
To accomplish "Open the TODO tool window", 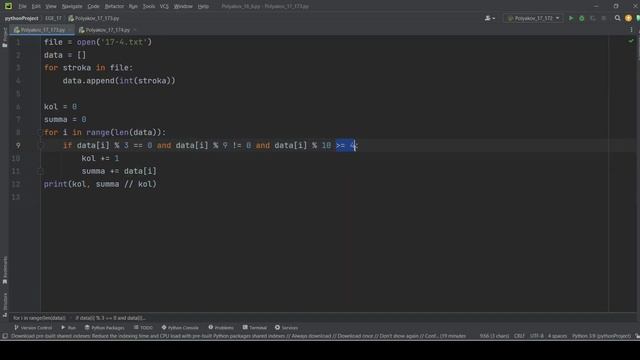I will pyautogui.click(x=143, y=327).
